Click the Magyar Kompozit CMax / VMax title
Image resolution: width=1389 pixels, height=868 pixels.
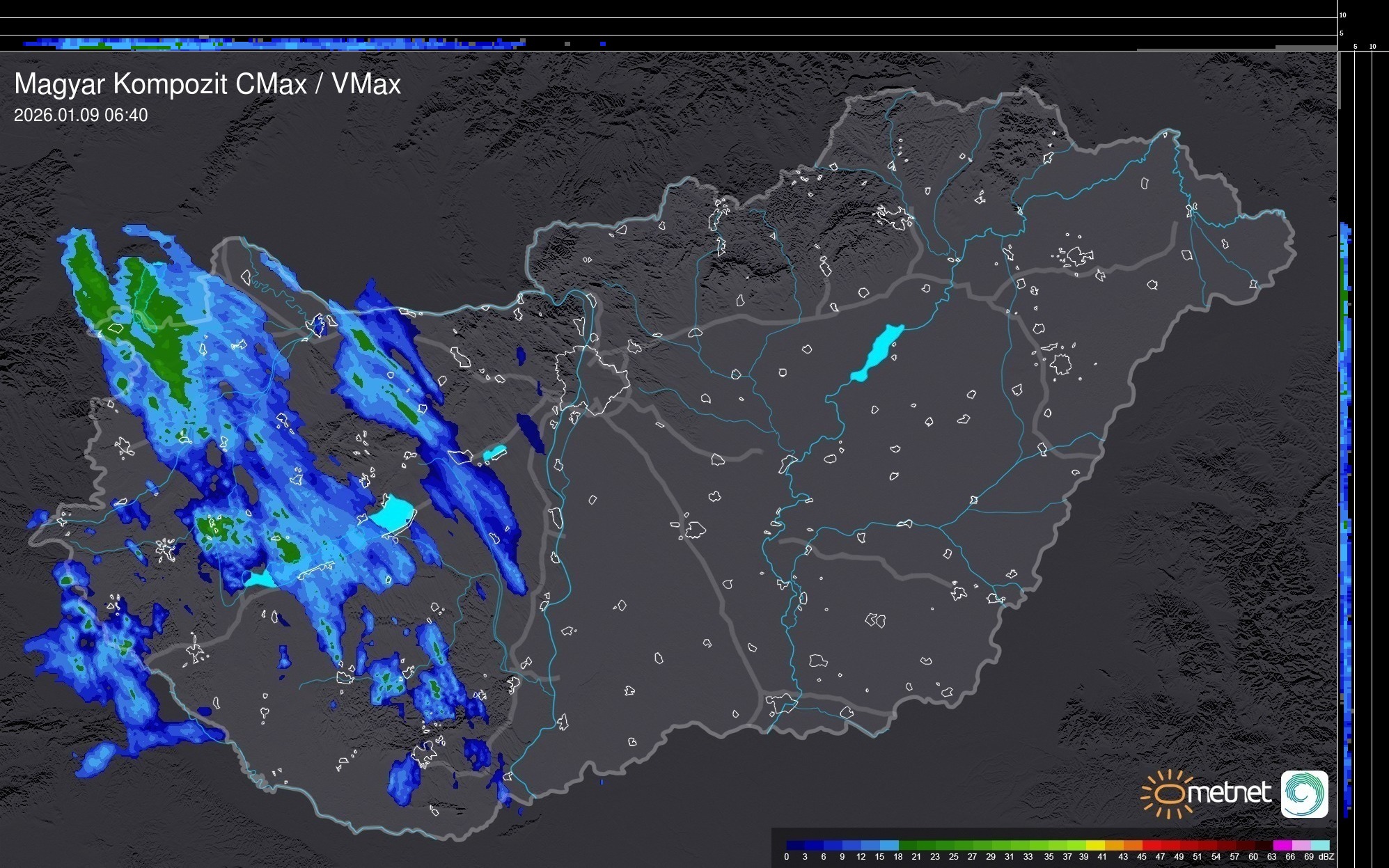207,84
